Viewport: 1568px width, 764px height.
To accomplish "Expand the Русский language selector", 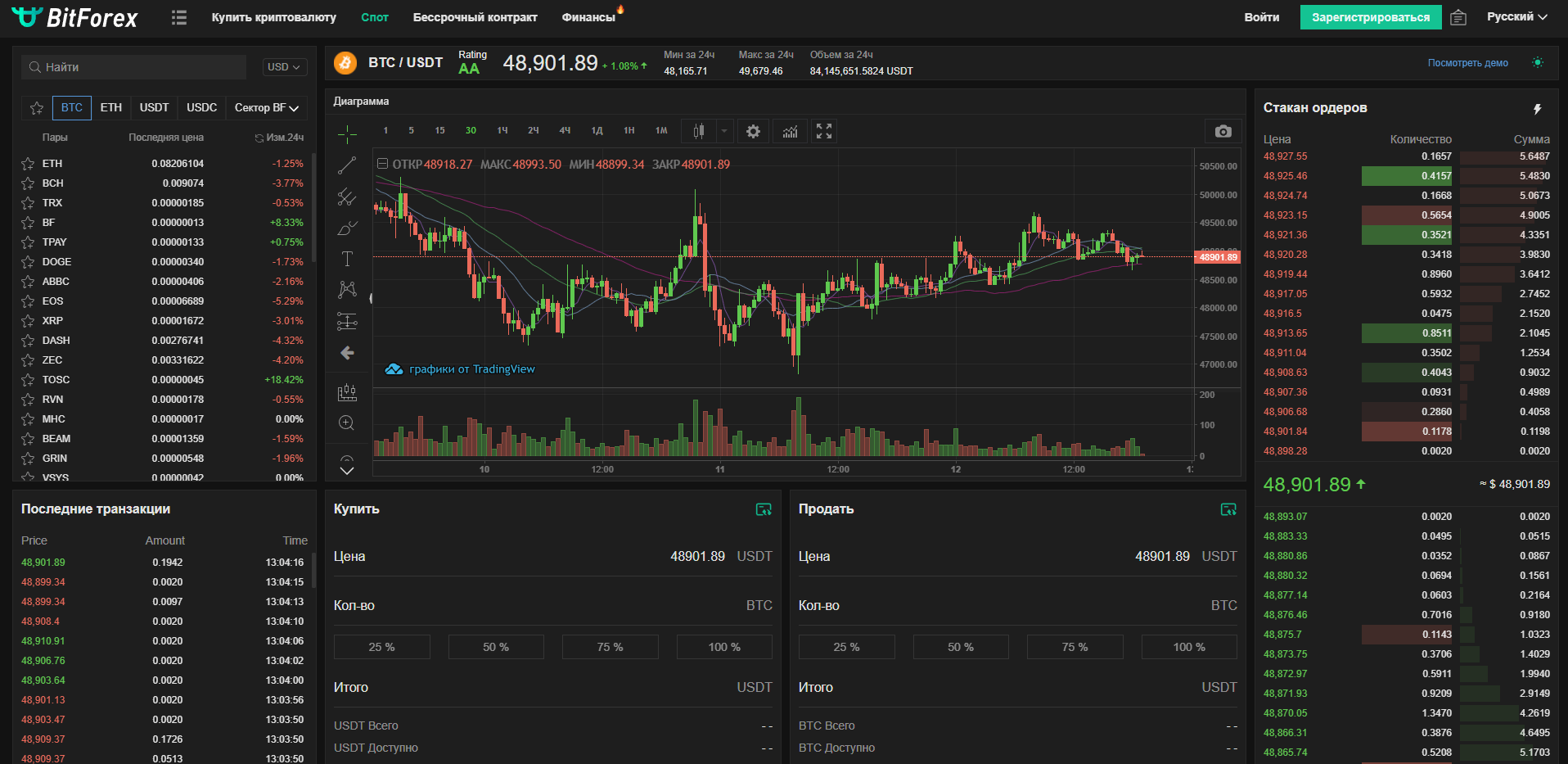I will [x=1516, y=17].
